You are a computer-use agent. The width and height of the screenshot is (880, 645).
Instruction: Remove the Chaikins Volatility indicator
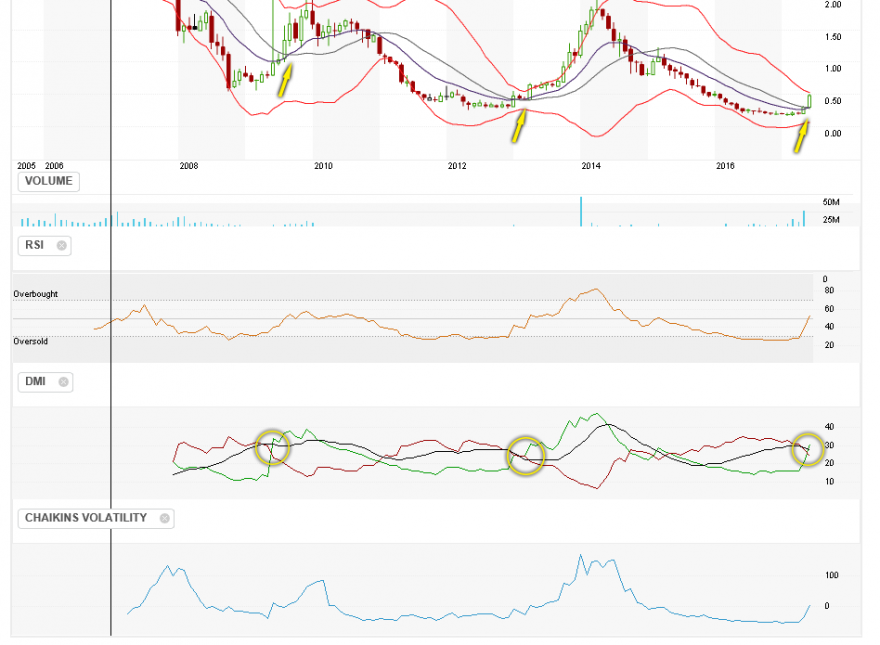(164, 518)
